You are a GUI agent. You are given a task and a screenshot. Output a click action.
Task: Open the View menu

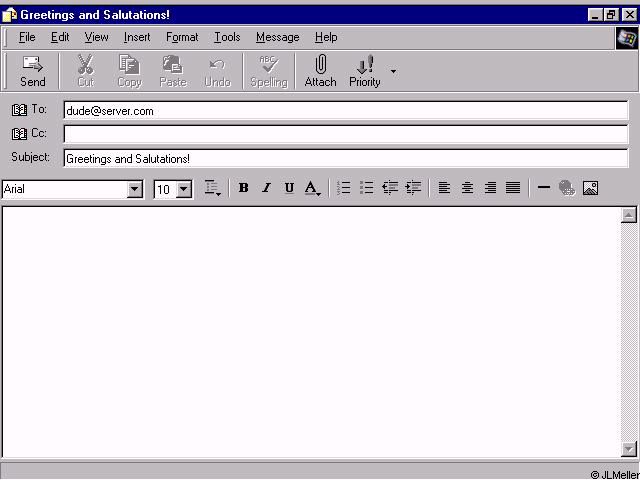pos(96,38)
